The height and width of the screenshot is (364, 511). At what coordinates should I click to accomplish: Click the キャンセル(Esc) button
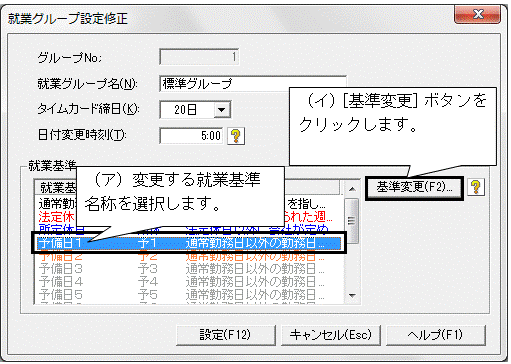coord(331,335)
